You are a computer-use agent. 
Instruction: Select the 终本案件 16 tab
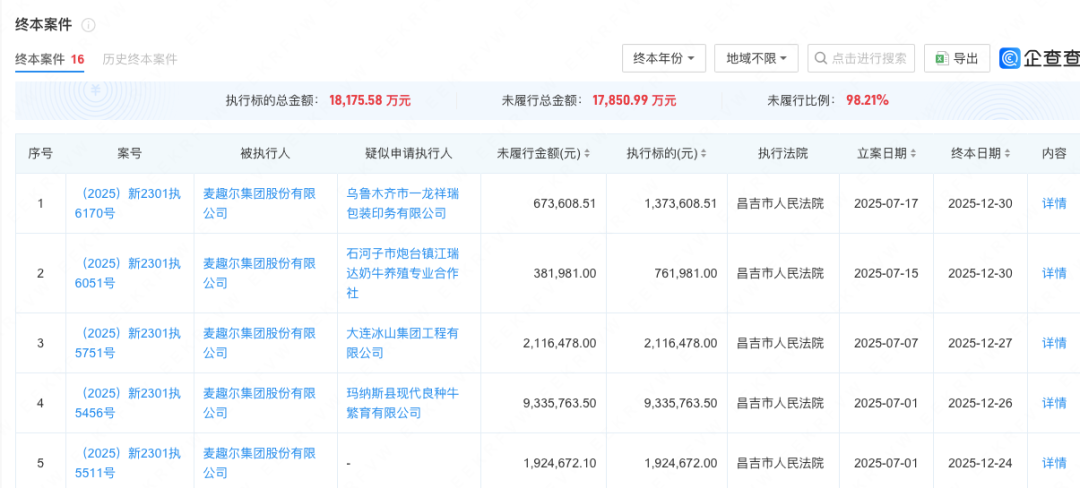click(49, 59)
